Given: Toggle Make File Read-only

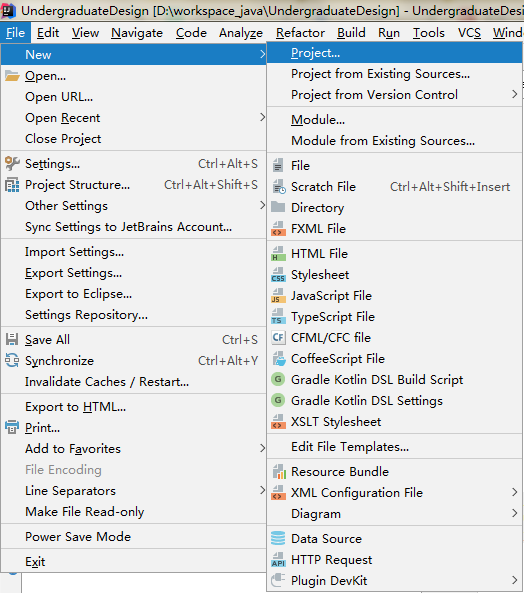Looking at the screenshot, I should coord(133,512).
